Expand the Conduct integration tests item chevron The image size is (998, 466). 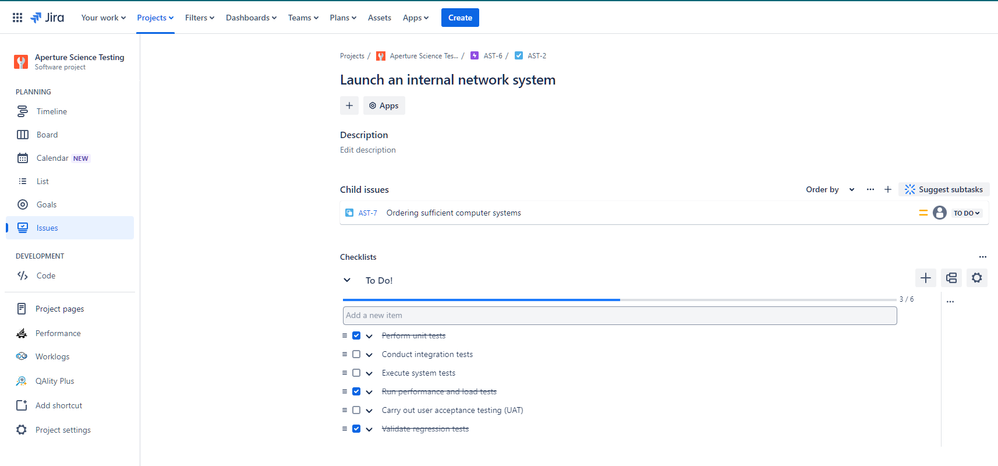(x=369, y=355)
